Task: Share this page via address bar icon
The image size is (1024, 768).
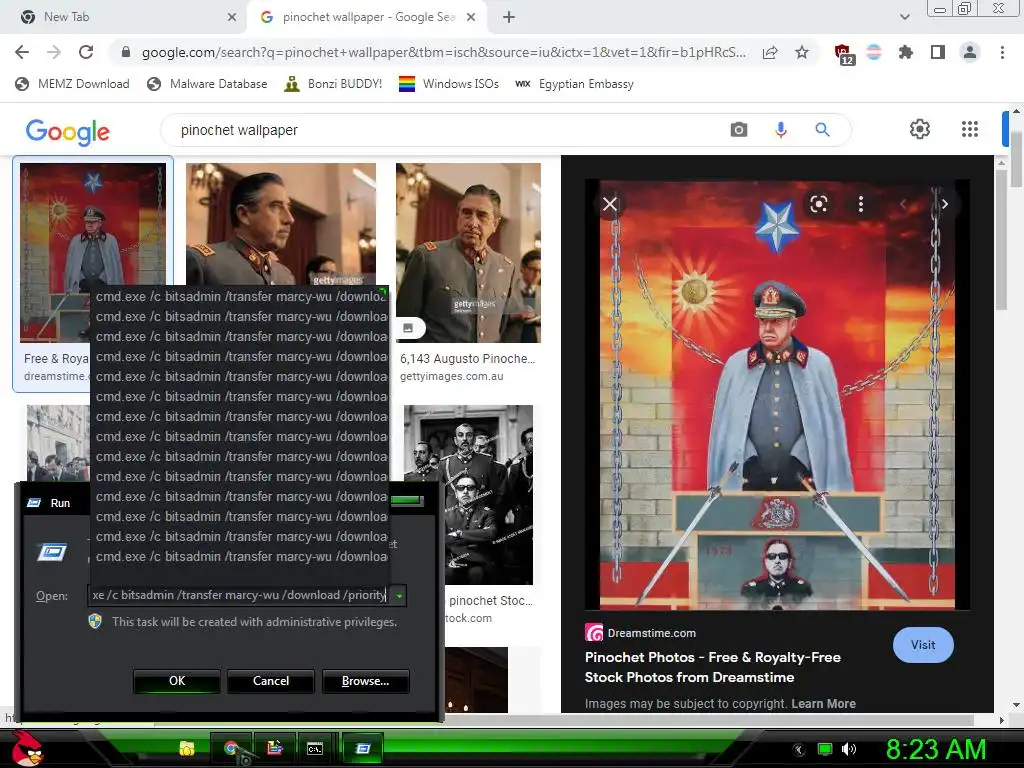Action: tap(770, 52)
